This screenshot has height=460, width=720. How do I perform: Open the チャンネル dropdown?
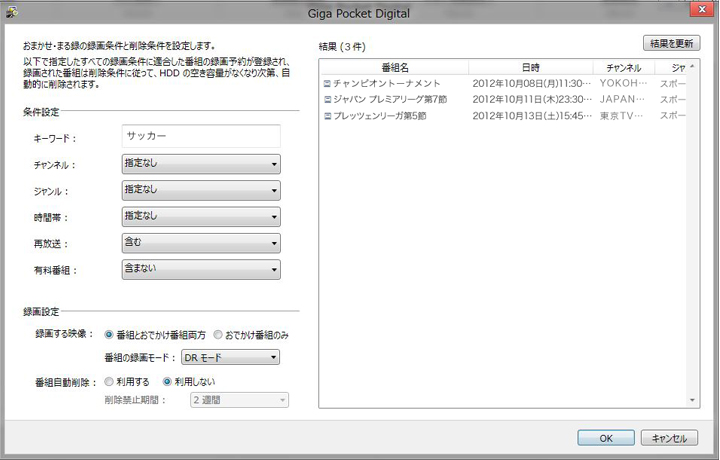click(x=200, y=164)
